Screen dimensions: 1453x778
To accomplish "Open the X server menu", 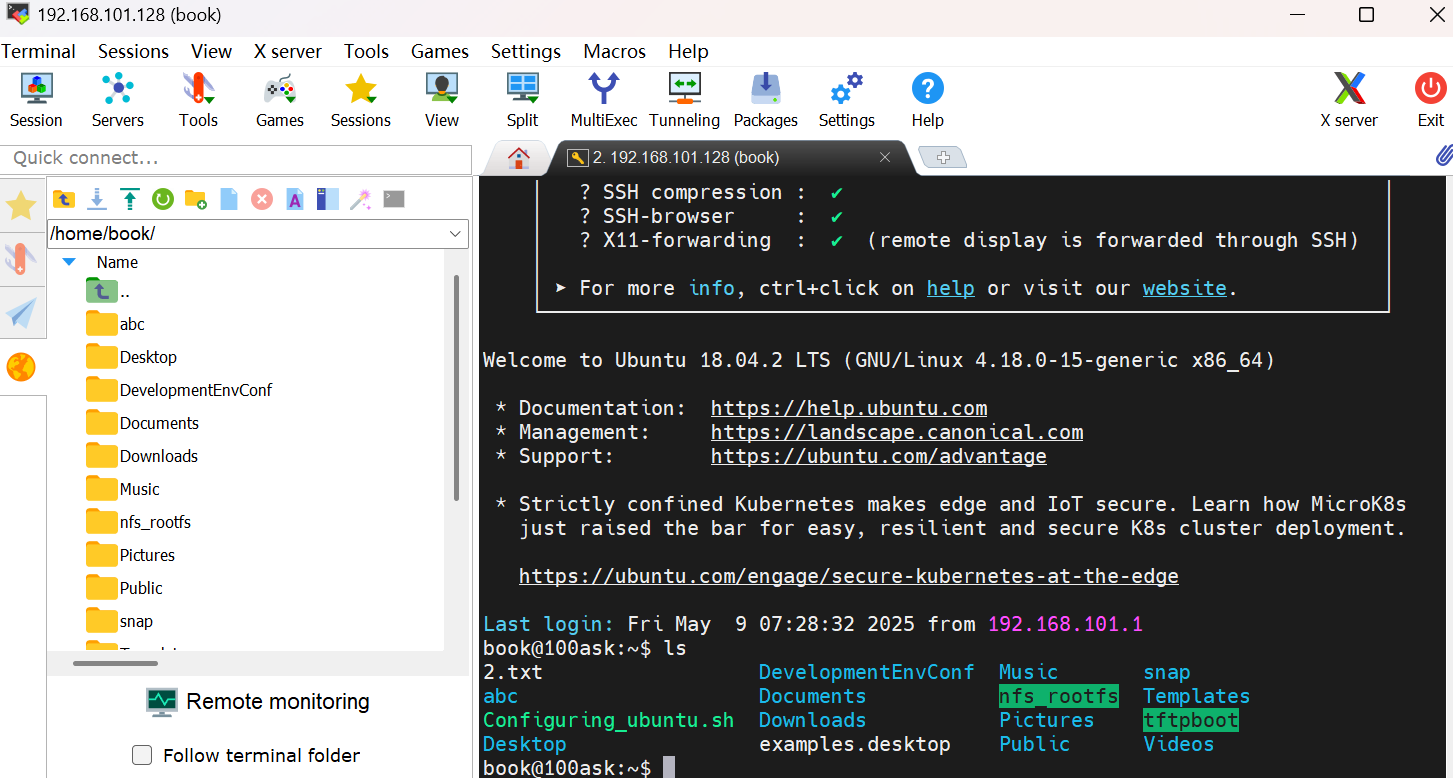I will (x=288, y=51).
